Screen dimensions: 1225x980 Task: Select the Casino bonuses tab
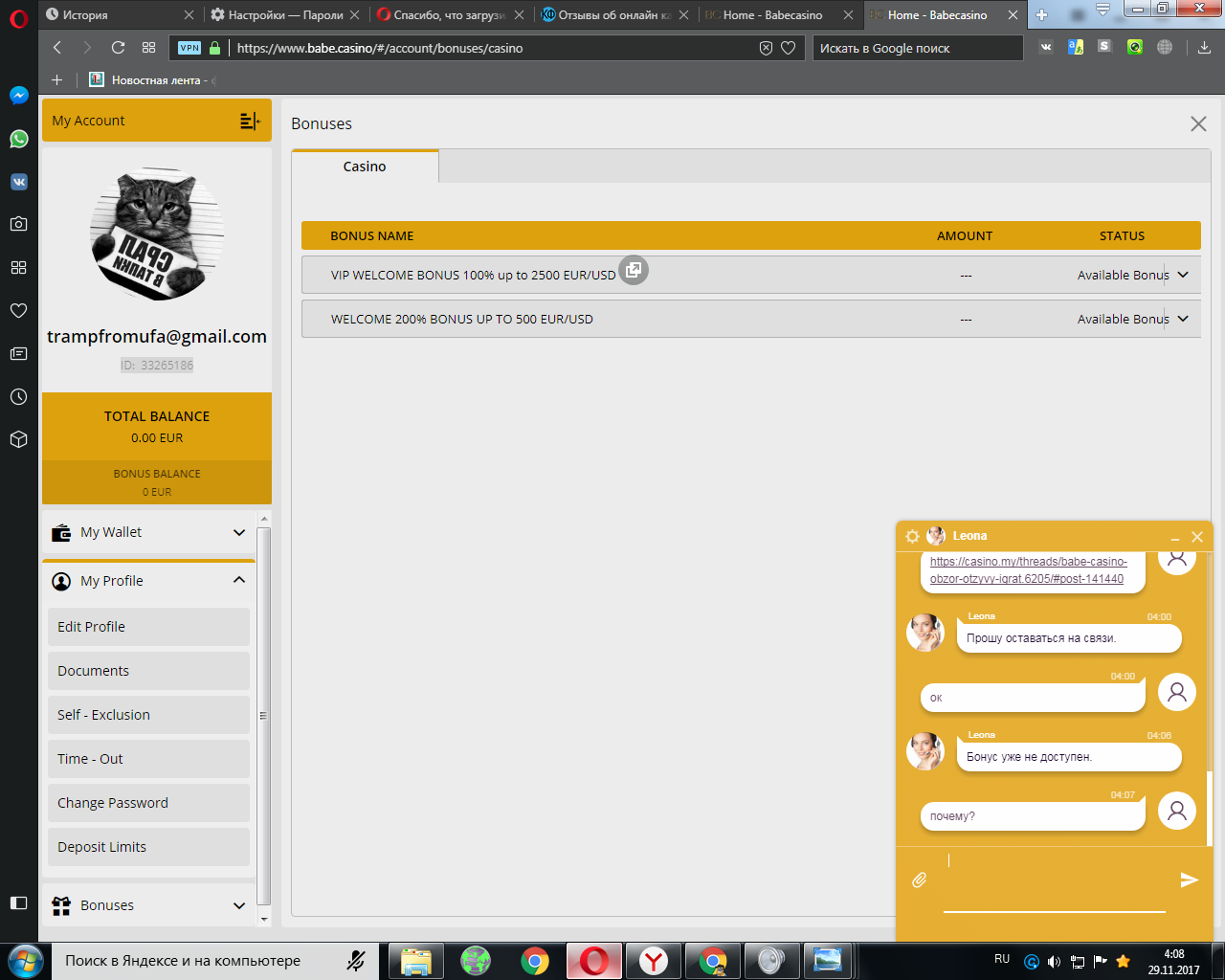[x=365, y=167]
